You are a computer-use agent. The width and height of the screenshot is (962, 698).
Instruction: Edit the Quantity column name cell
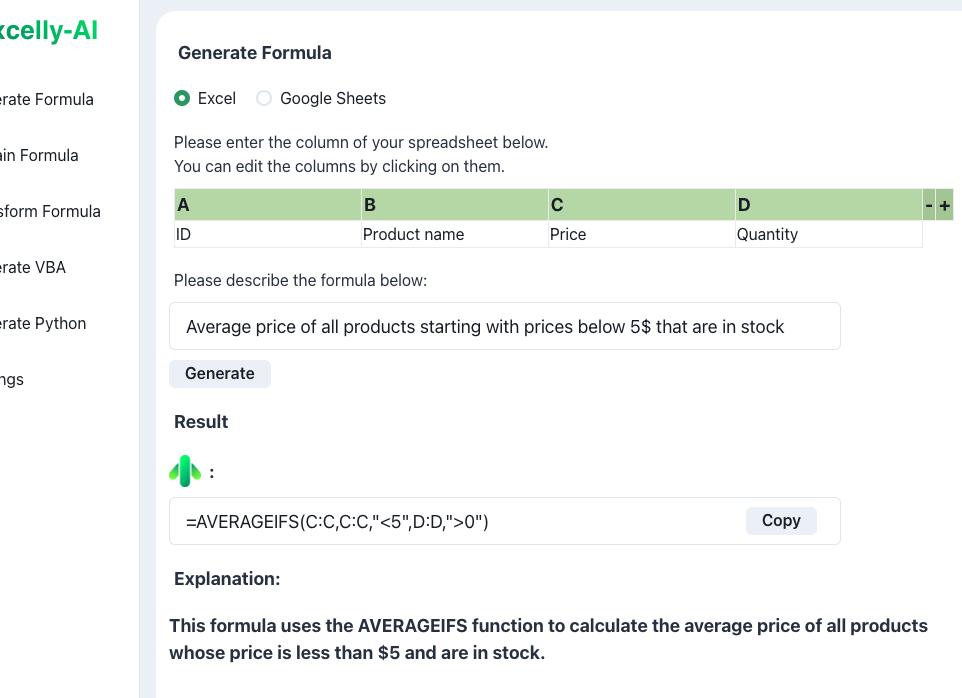[x=828, y=234]
